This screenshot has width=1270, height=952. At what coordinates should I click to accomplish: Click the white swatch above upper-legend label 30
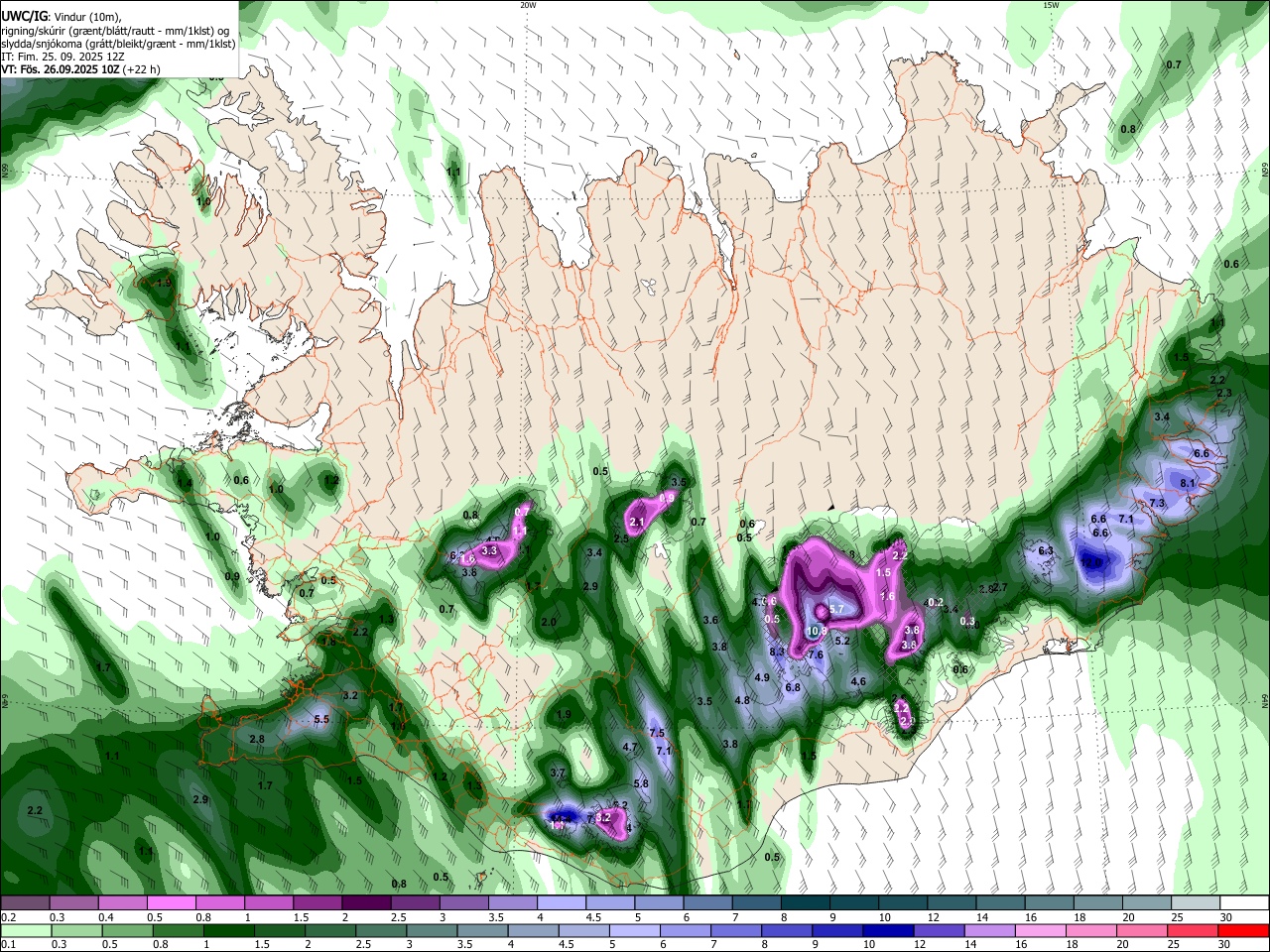point(1244,903)
